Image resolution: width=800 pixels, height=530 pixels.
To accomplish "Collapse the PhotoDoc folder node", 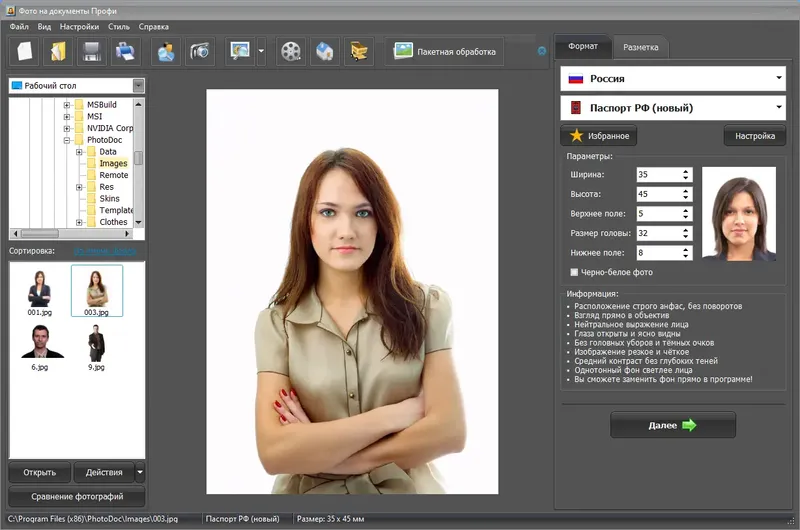I will [x=67, y=140].
